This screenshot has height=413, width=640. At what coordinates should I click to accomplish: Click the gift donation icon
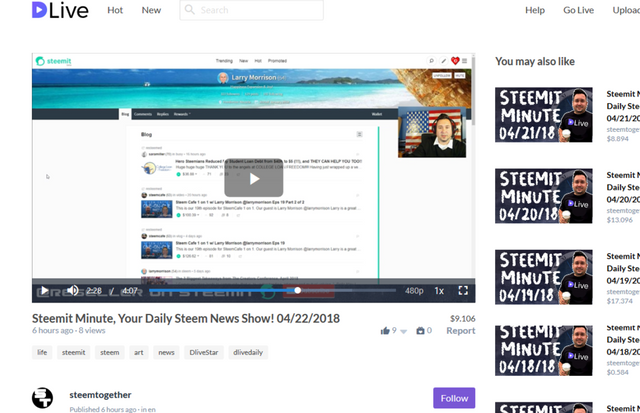tap(420, 331)
